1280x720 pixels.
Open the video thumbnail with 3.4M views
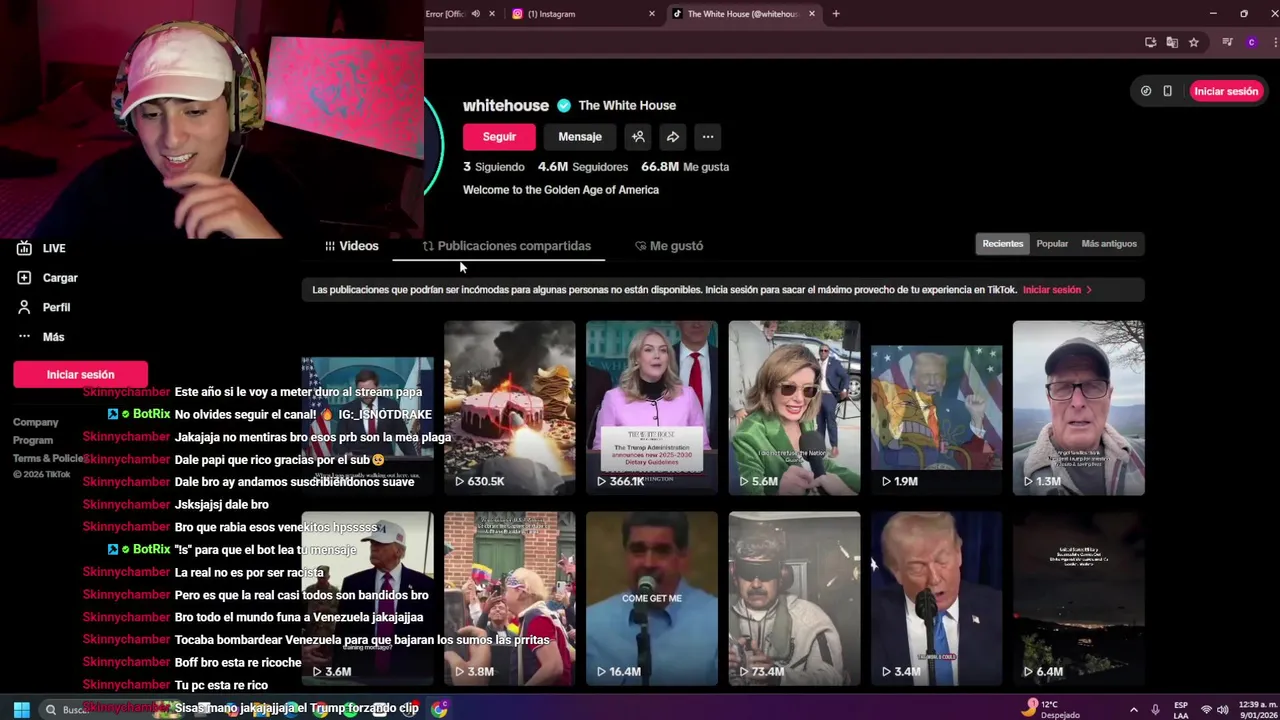click(x=936, y=599)
